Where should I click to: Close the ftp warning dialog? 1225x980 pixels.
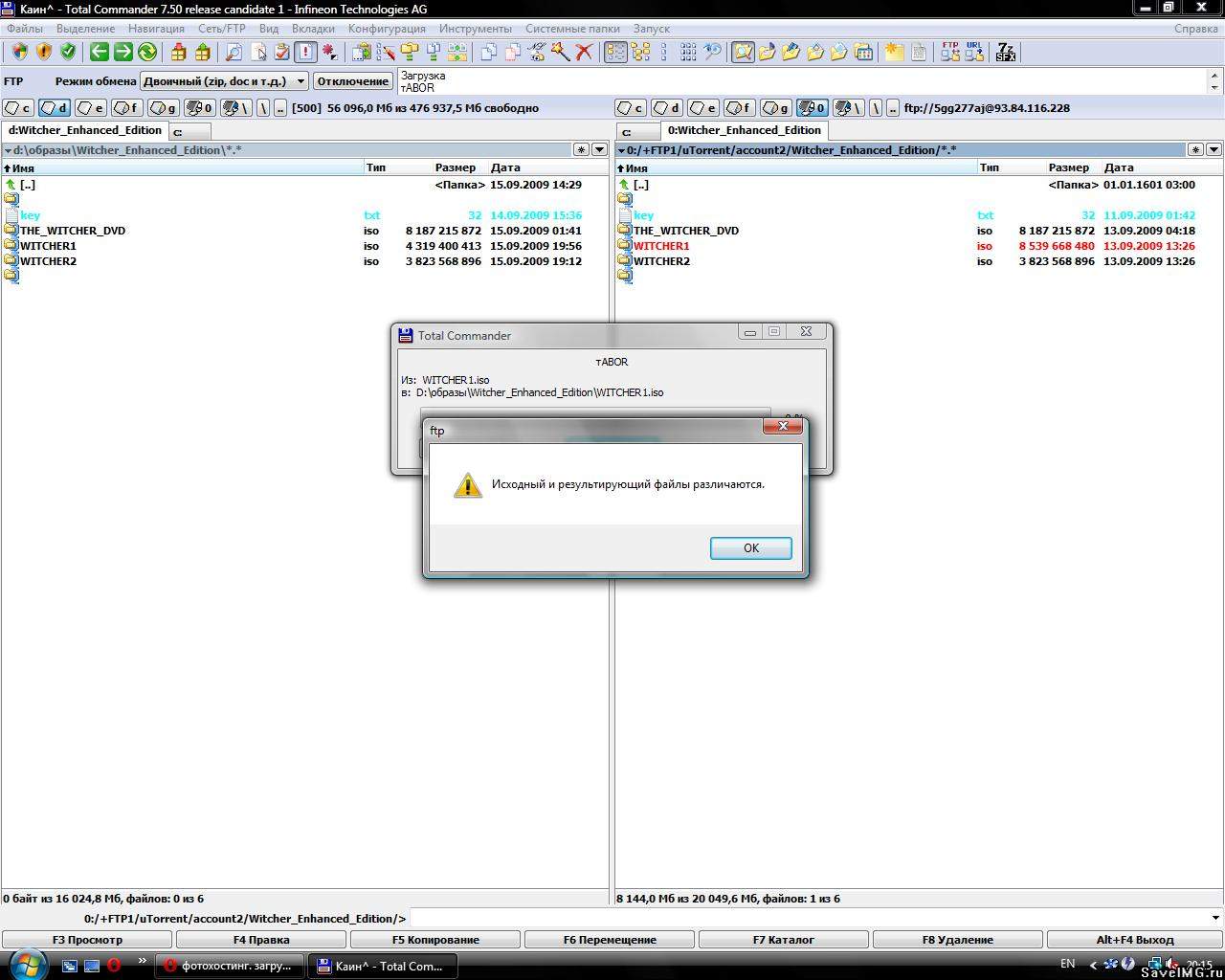click(x=783, y=426)
